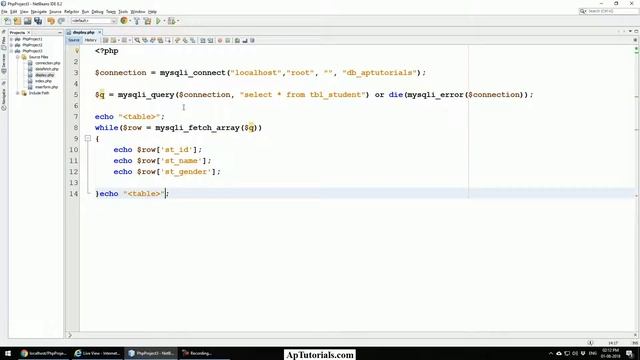Switch to the Source view button
Viewport: 640px width, 360px height.
coord(74,40)
